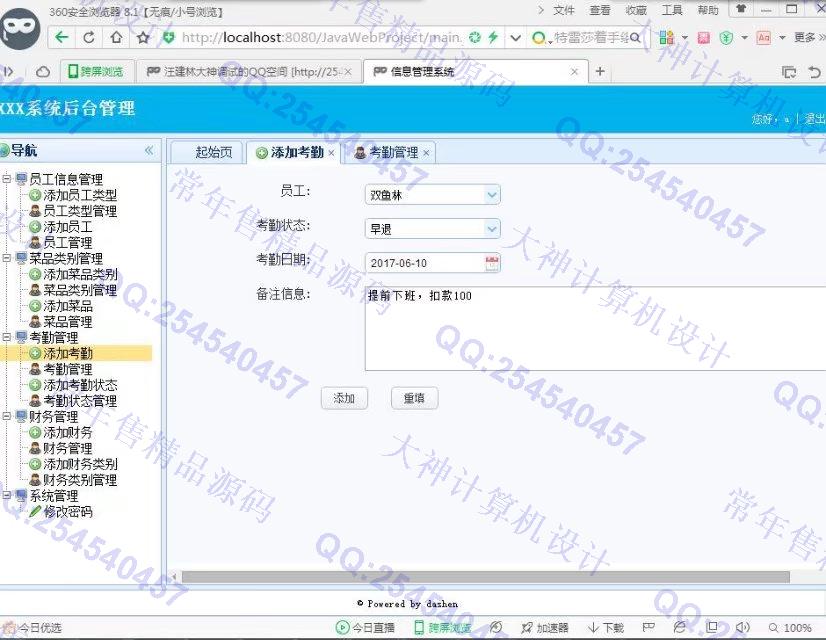
Task: Click 跨屏浏览 in status bar
Action: pyautogui.click(x=442, y=627)
